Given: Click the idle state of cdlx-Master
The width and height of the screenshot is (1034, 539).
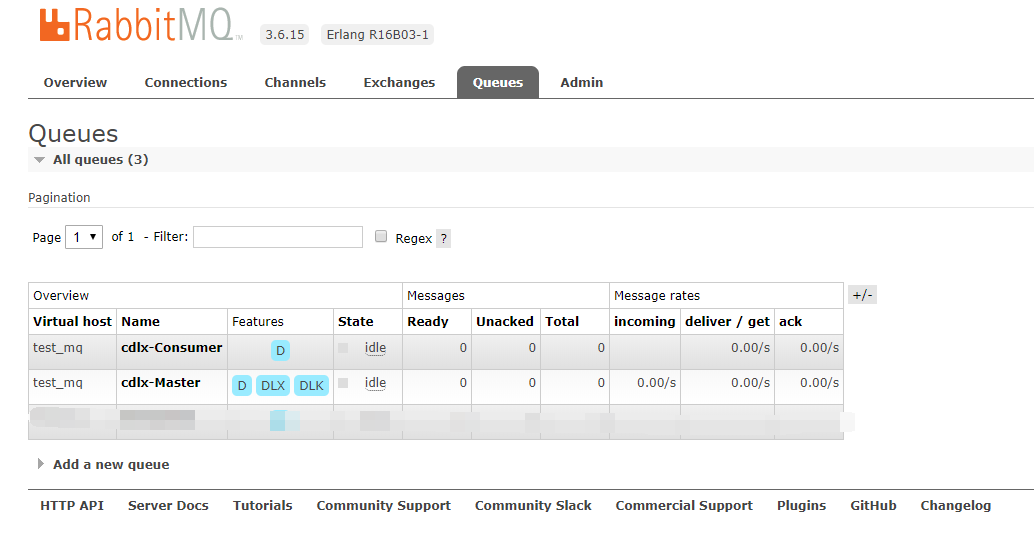Looking at the screenshot, I should point(375,383).
